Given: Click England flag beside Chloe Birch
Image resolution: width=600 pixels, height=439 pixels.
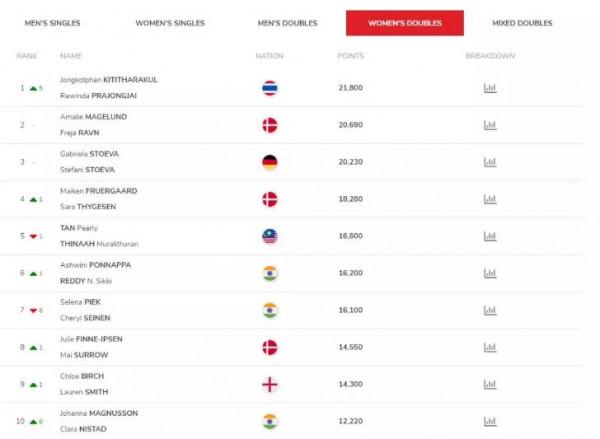Looking at the screenshot, I should 269,384.
